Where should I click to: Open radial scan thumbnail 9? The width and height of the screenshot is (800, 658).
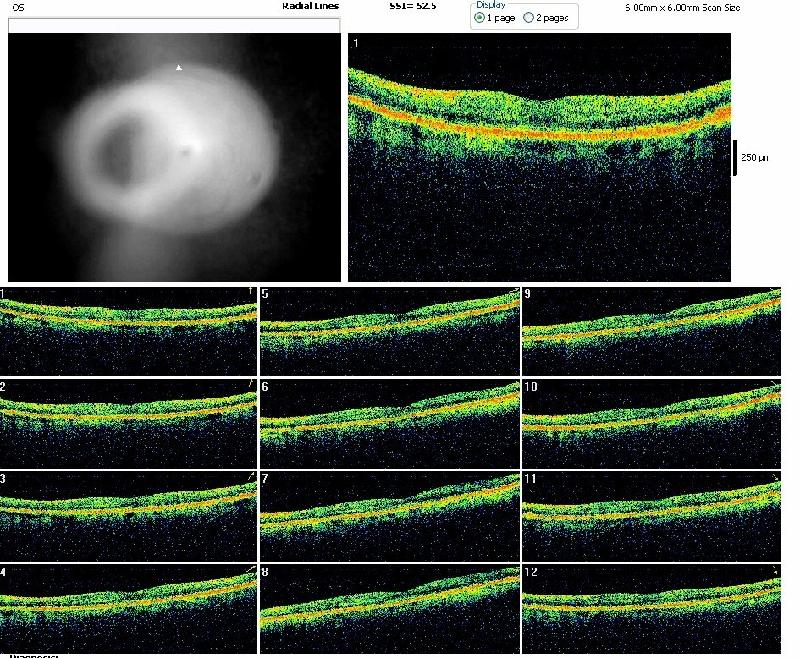point(652,331)
